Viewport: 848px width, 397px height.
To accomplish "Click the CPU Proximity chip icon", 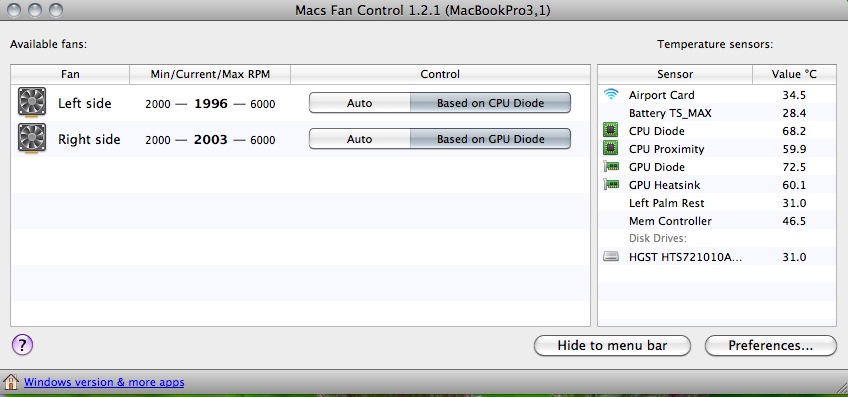I will pos(611,148).
